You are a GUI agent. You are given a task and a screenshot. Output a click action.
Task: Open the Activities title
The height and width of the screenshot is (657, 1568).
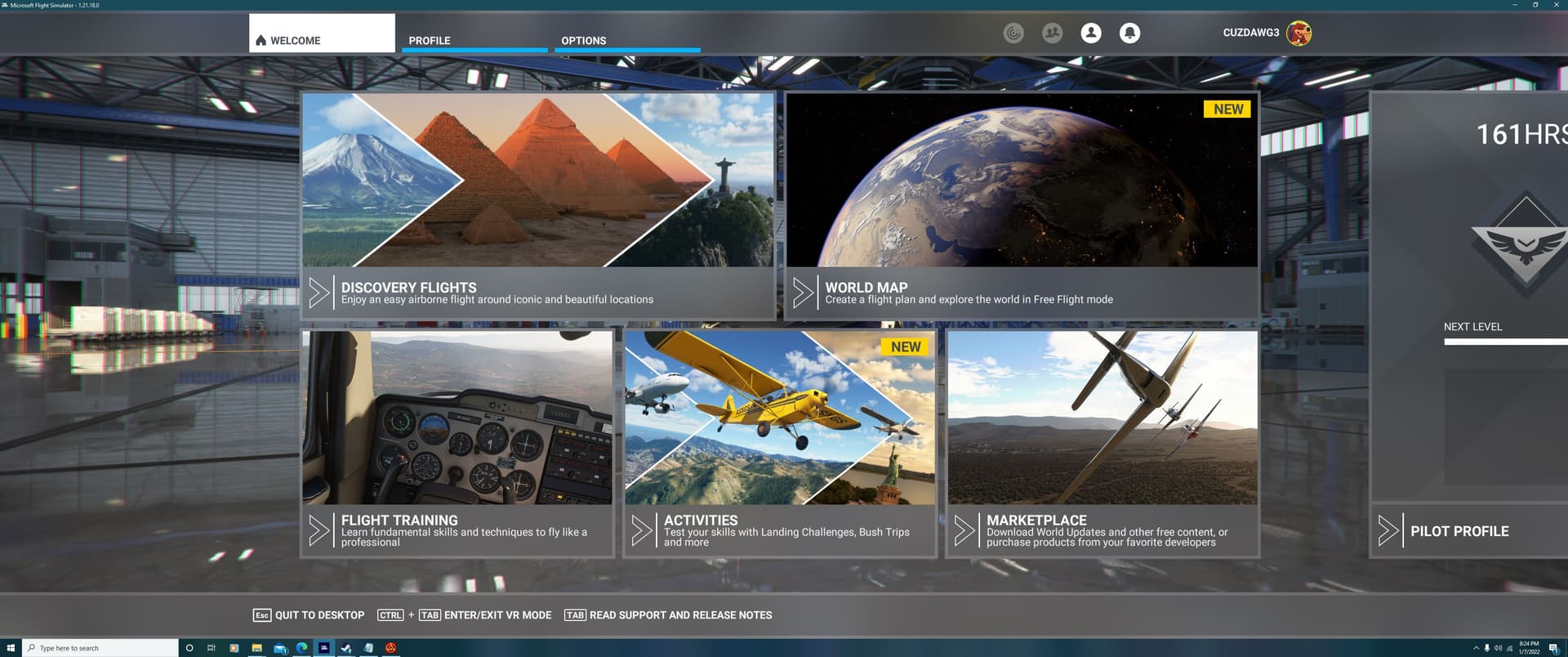[x=701, y=520]
